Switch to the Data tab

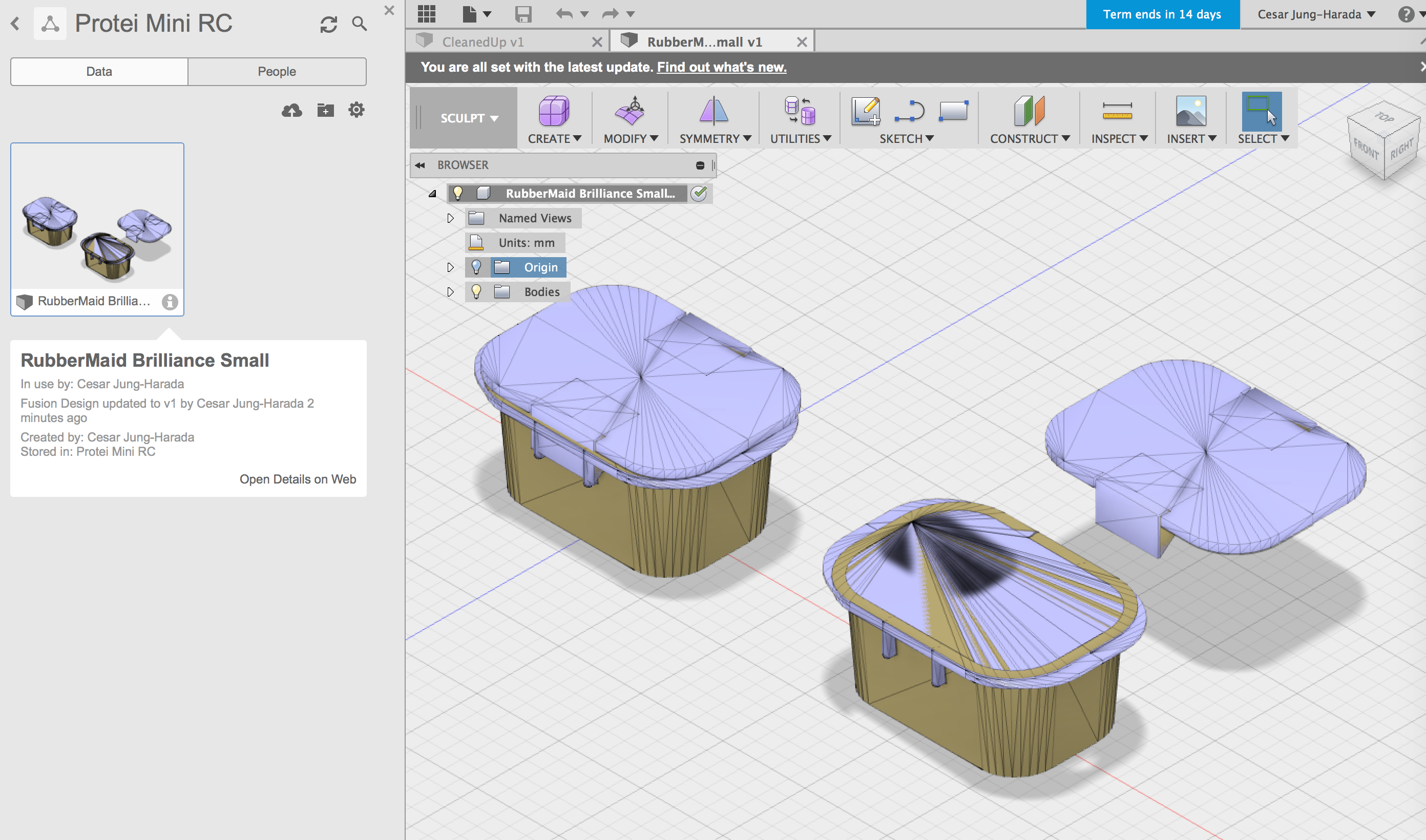coord(99,71)
